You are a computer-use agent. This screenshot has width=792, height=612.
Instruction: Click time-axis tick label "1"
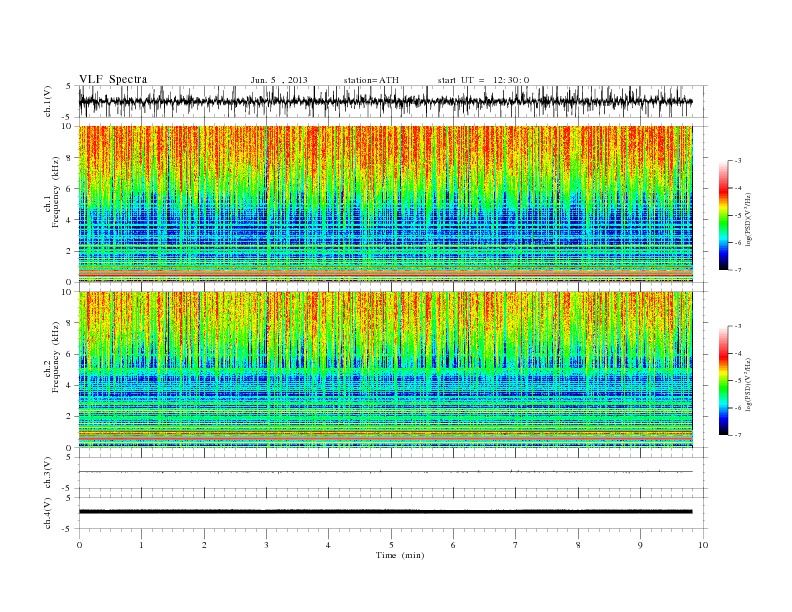[141, 545]
